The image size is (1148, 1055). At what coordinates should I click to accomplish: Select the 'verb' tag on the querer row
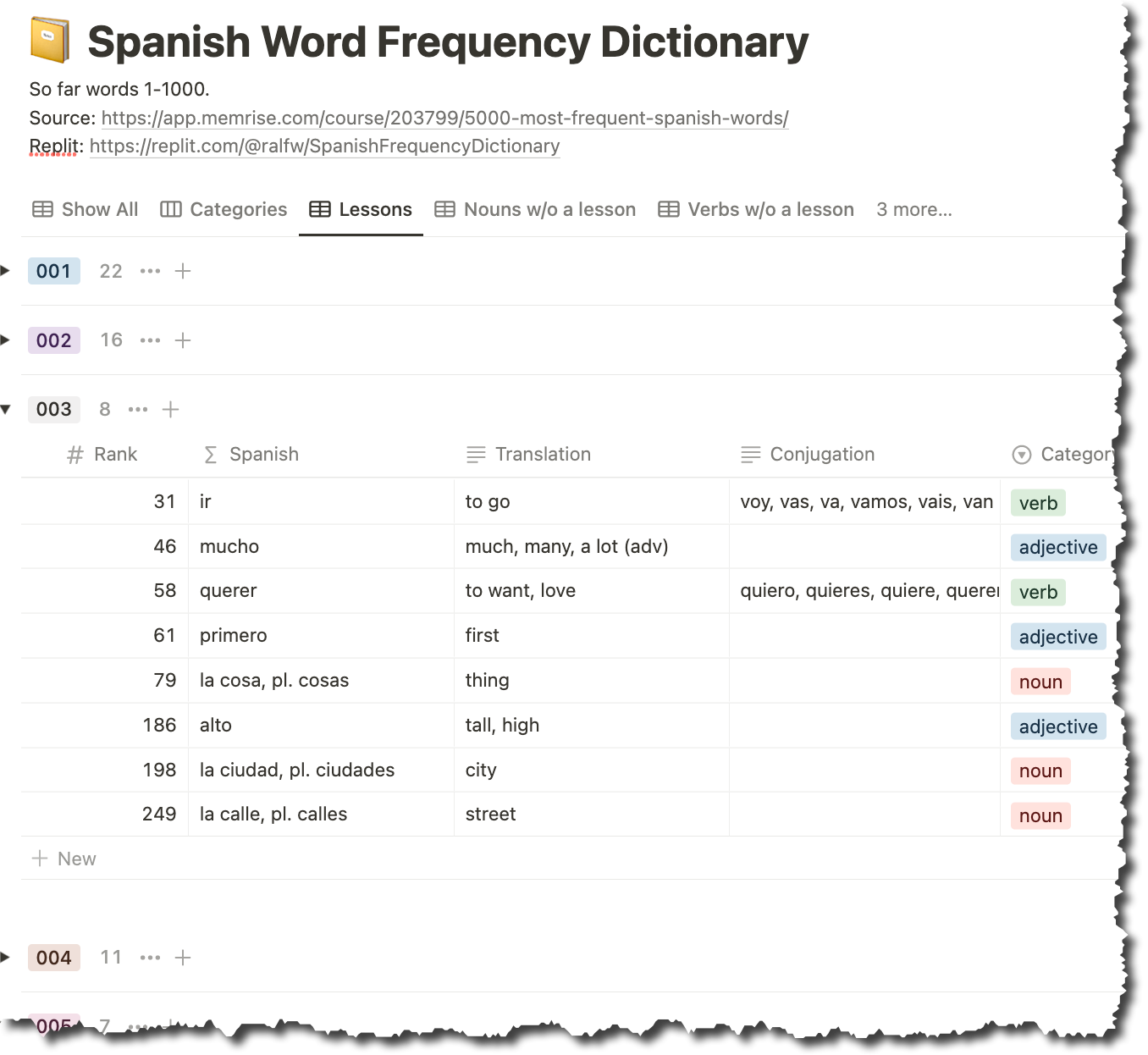(x=1038, y=592)
